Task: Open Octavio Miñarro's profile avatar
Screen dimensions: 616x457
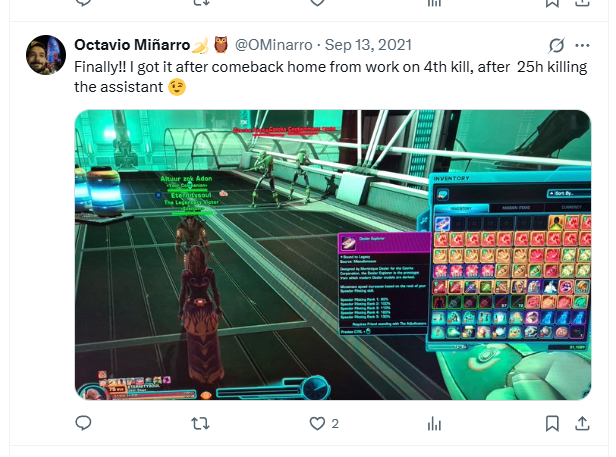Action: click(x=46, y=55)
